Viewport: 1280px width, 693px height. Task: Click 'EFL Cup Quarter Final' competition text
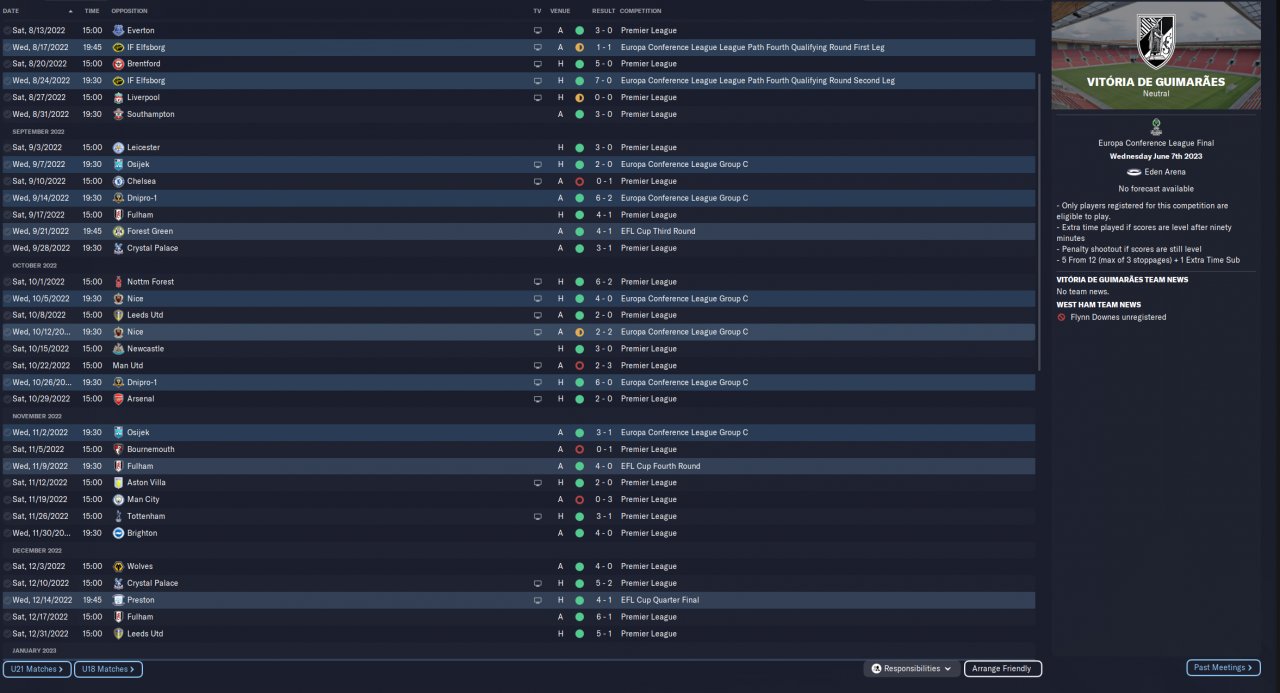pos(660,600)
